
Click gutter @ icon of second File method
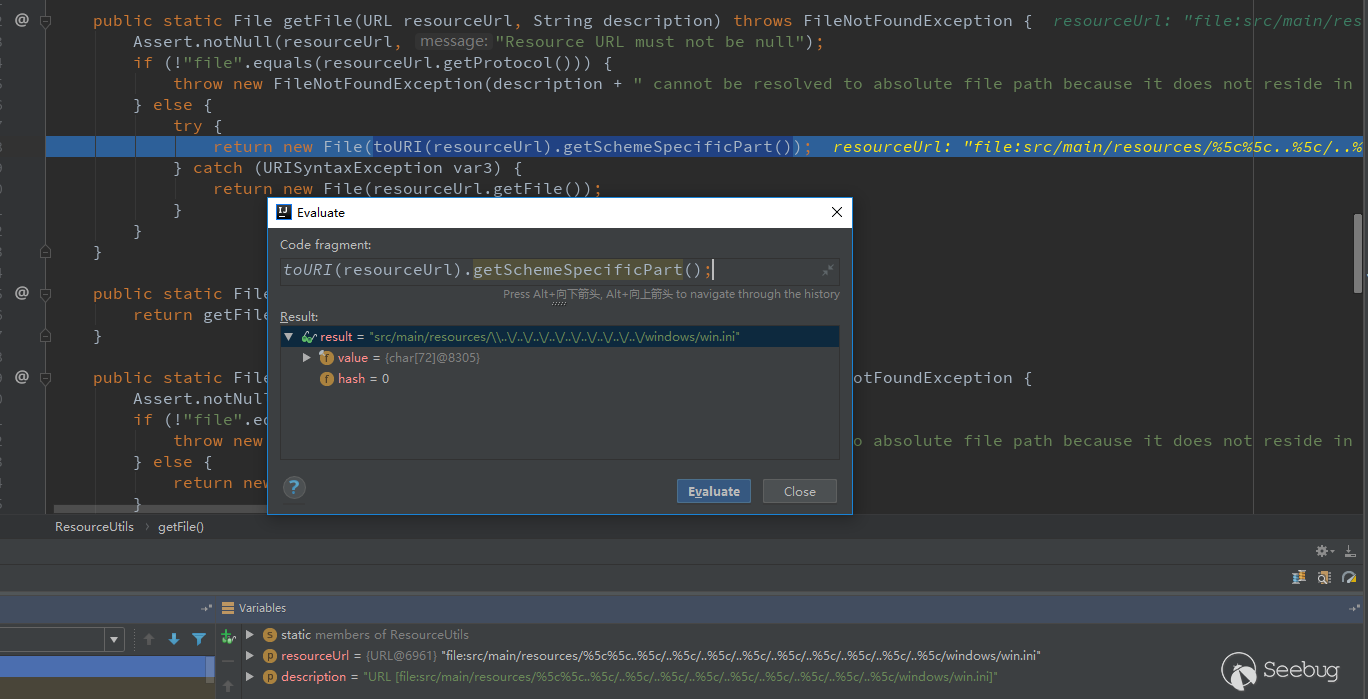pyautogui.click(x=22, y=294)
